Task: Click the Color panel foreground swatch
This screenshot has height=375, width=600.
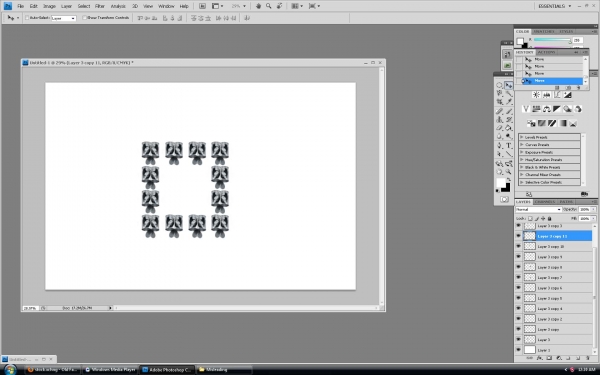Action: pyautogui.click(x=520, y=41)
